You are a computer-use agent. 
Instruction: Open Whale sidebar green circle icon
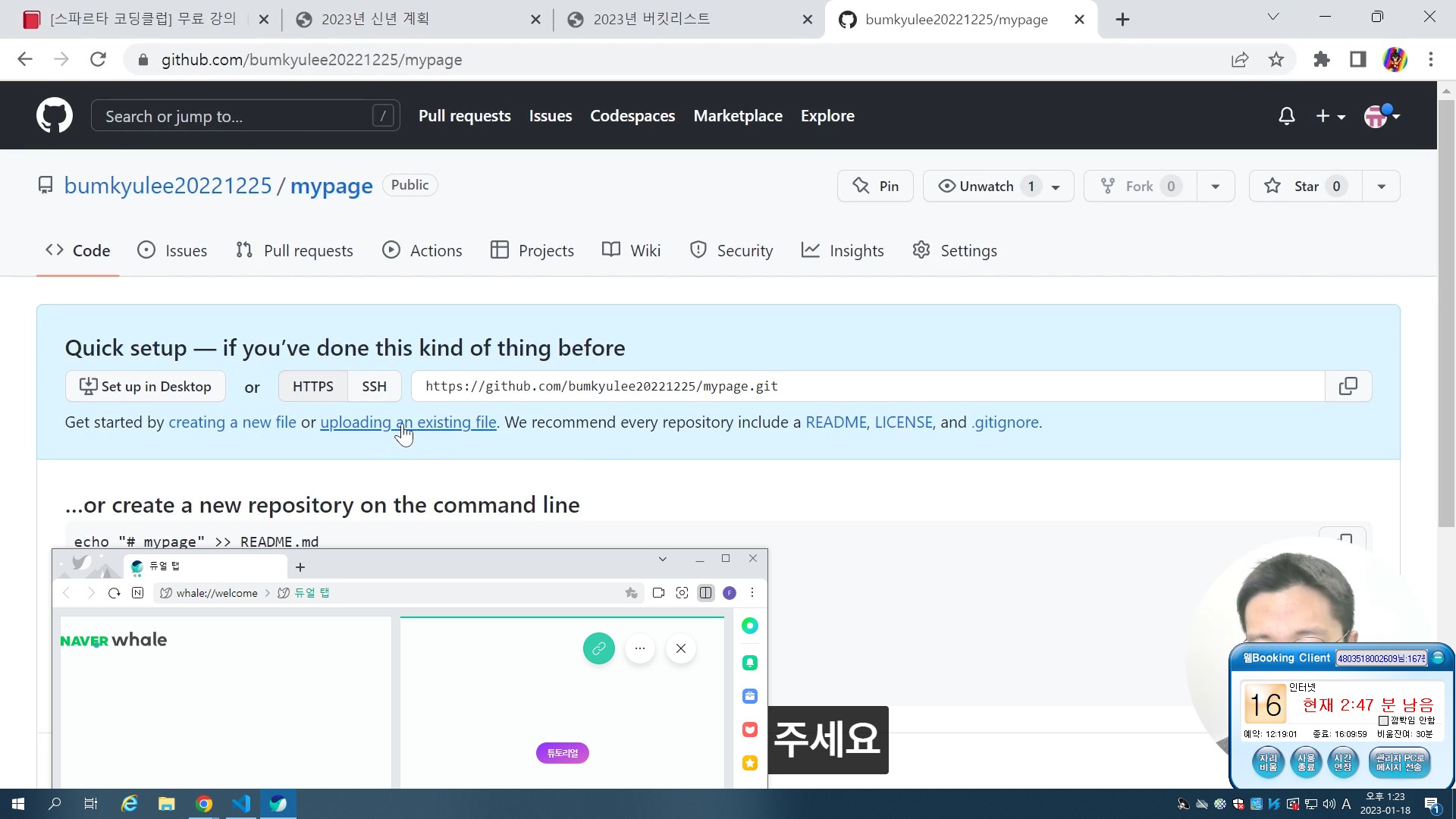[x=750, y=626]
